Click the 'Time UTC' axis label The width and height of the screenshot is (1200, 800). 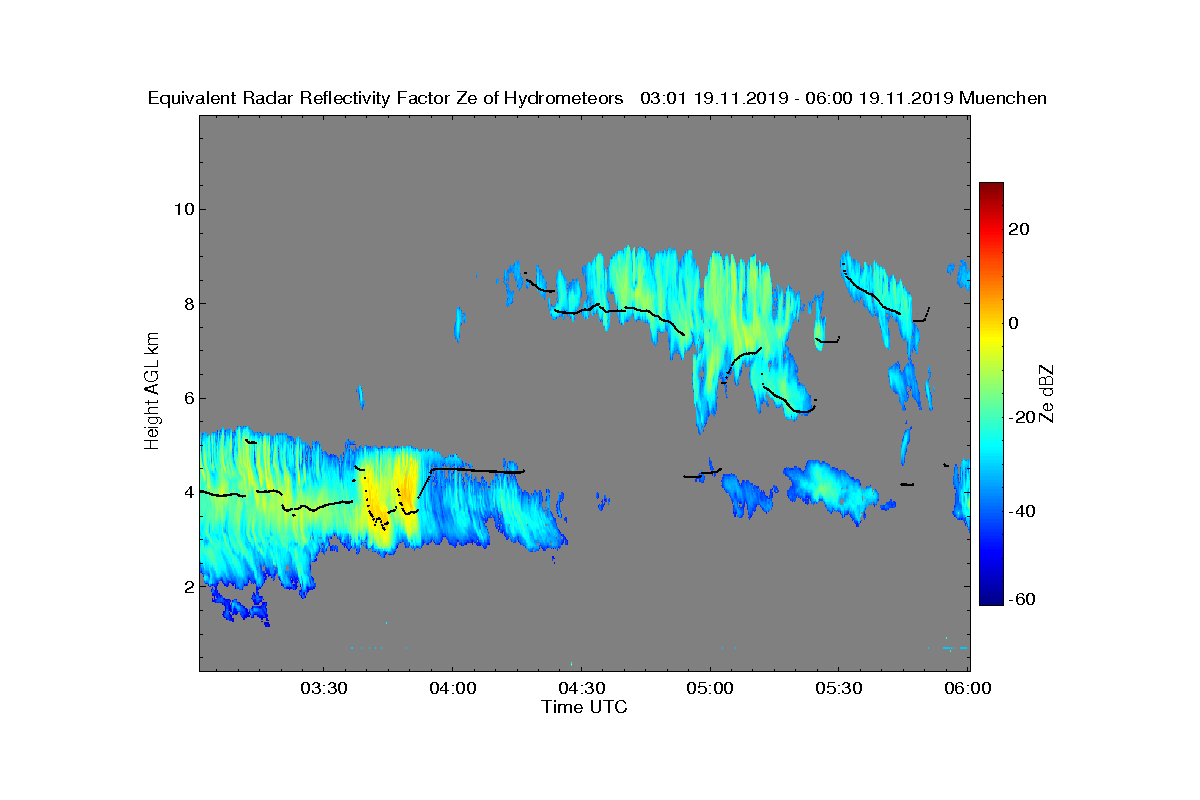[x=585, y=707]
